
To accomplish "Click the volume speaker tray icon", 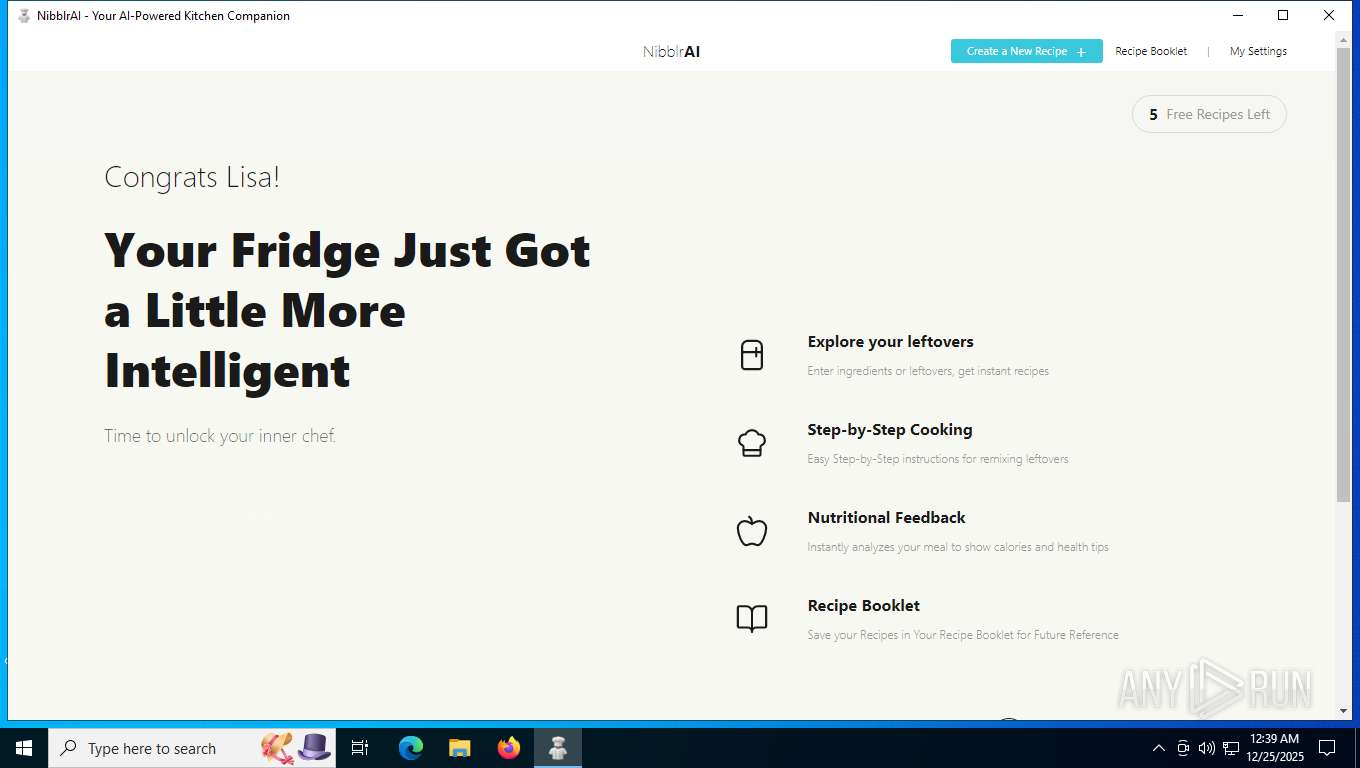I will (1206, 748).
